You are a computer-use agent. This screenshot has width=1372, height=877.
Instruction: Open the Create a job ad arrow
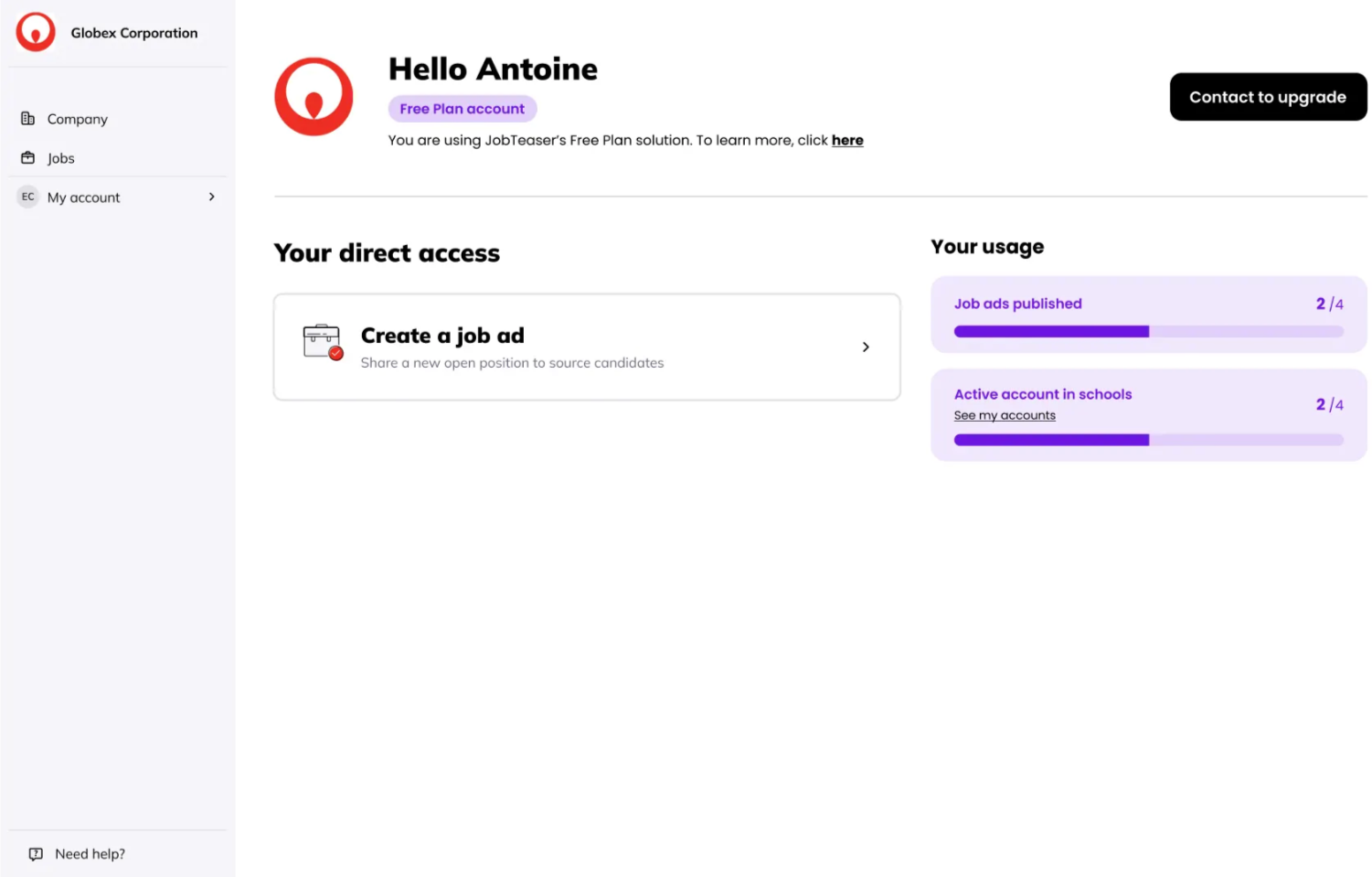tap(865, 348)
